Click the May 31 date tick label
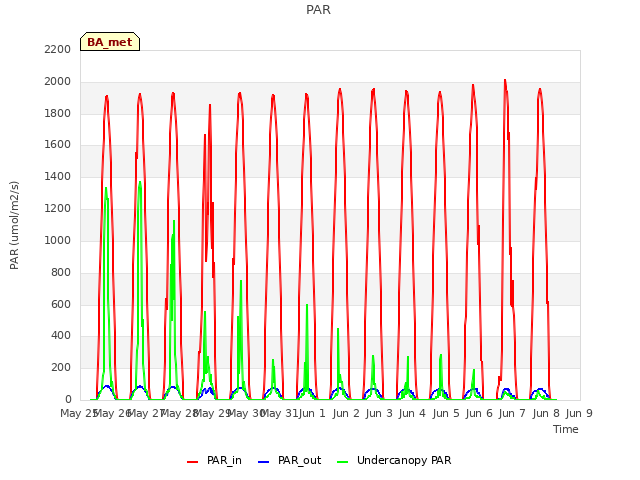640x480 pixels. pyautogui.click(x=279, y=413)
